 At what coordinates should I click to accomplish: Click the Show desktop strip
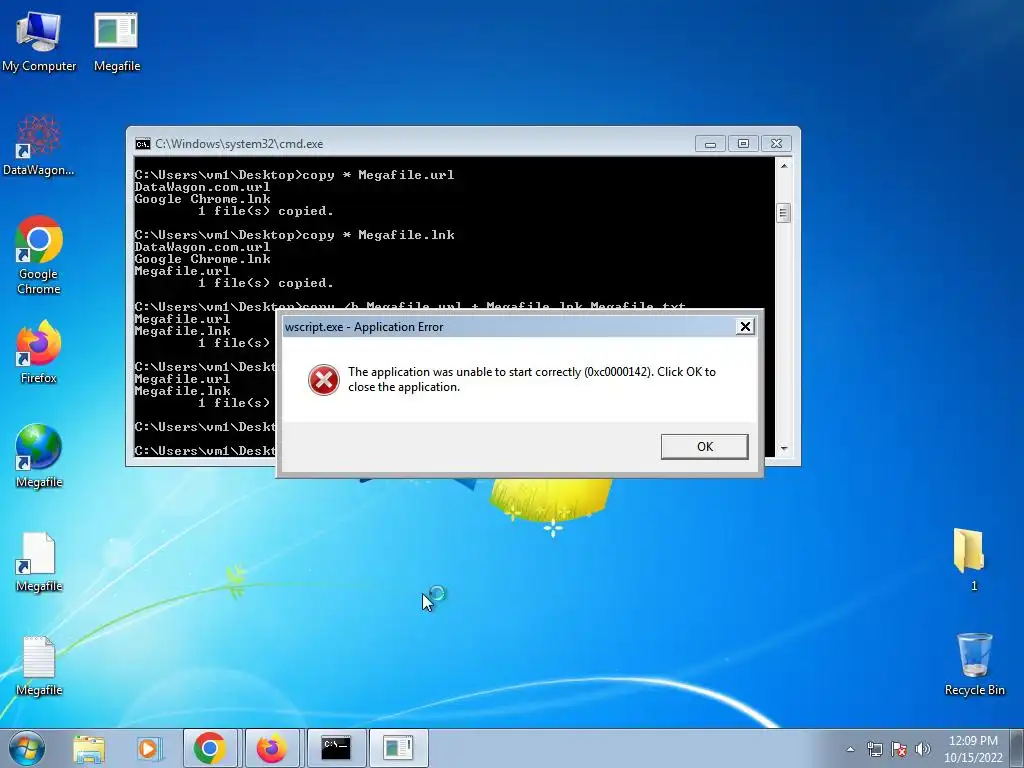point(1017,748)
